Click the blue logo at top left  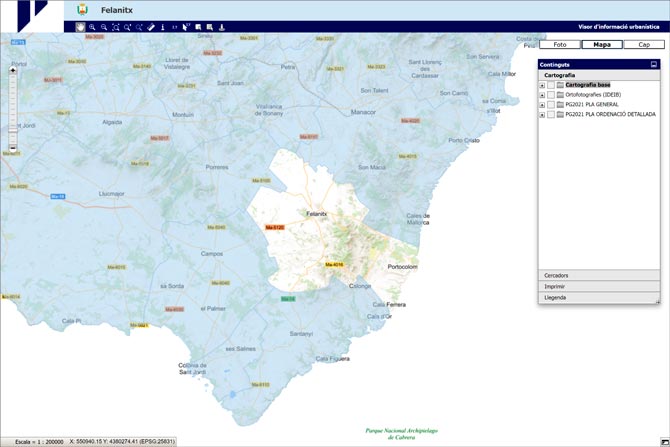[32, 15]
